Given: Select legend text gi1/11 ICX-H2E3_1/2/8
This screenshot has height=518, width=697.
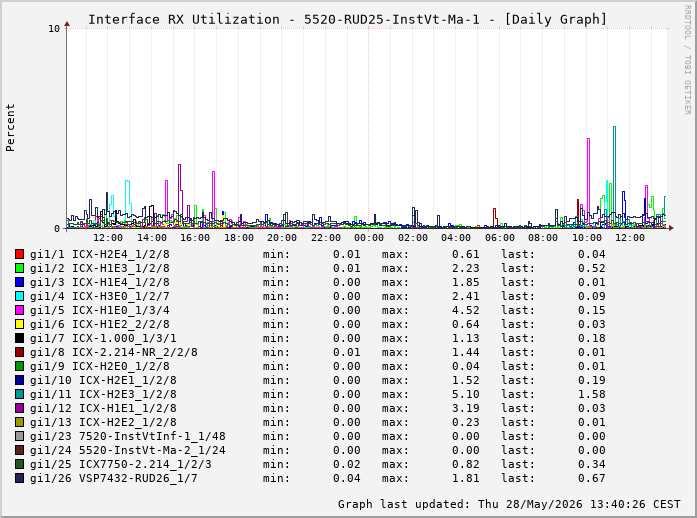Looking at the screenshot, I should point(103,394).
